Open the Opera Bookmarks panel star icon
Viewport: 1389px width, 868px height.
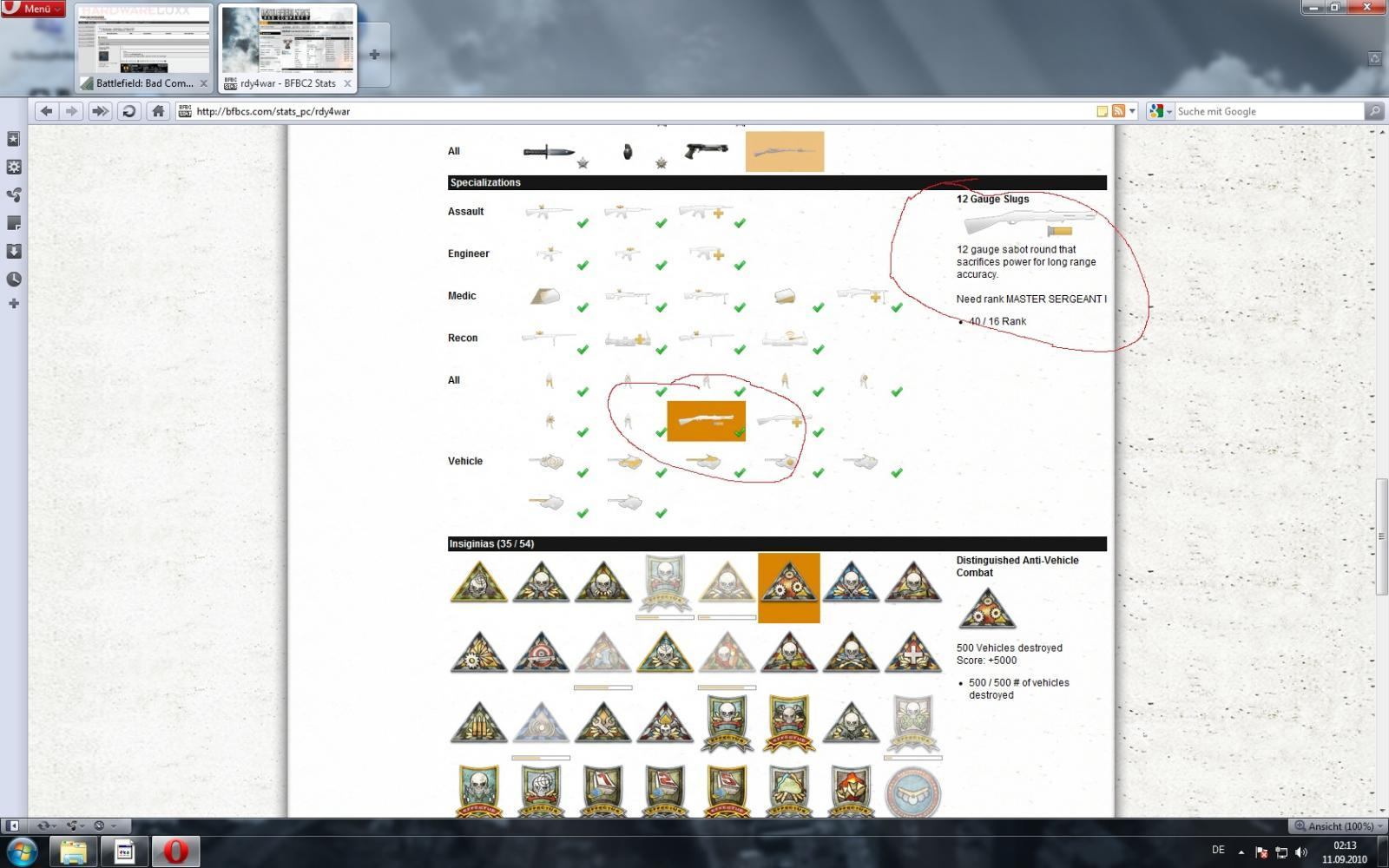(13, 139)
